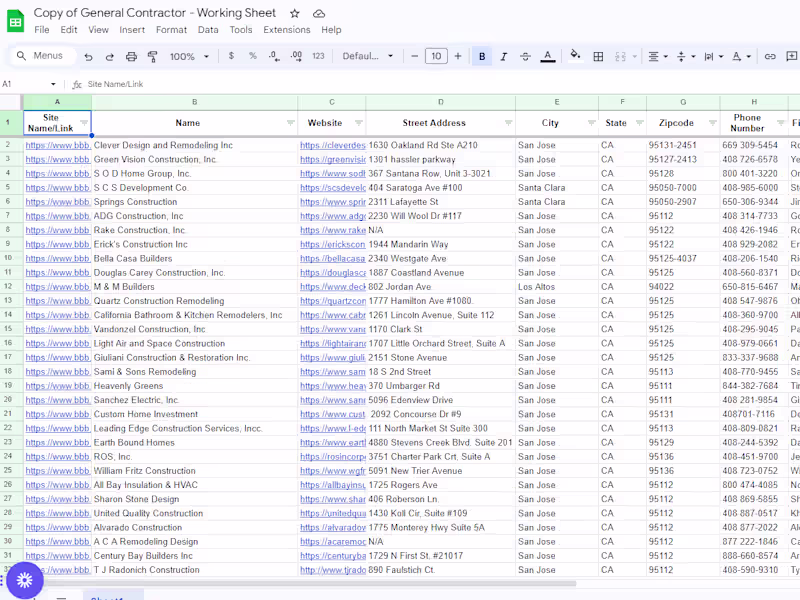Open the Clever Design website link
This screenshot has width=800, height=600.
pos(332,146)
